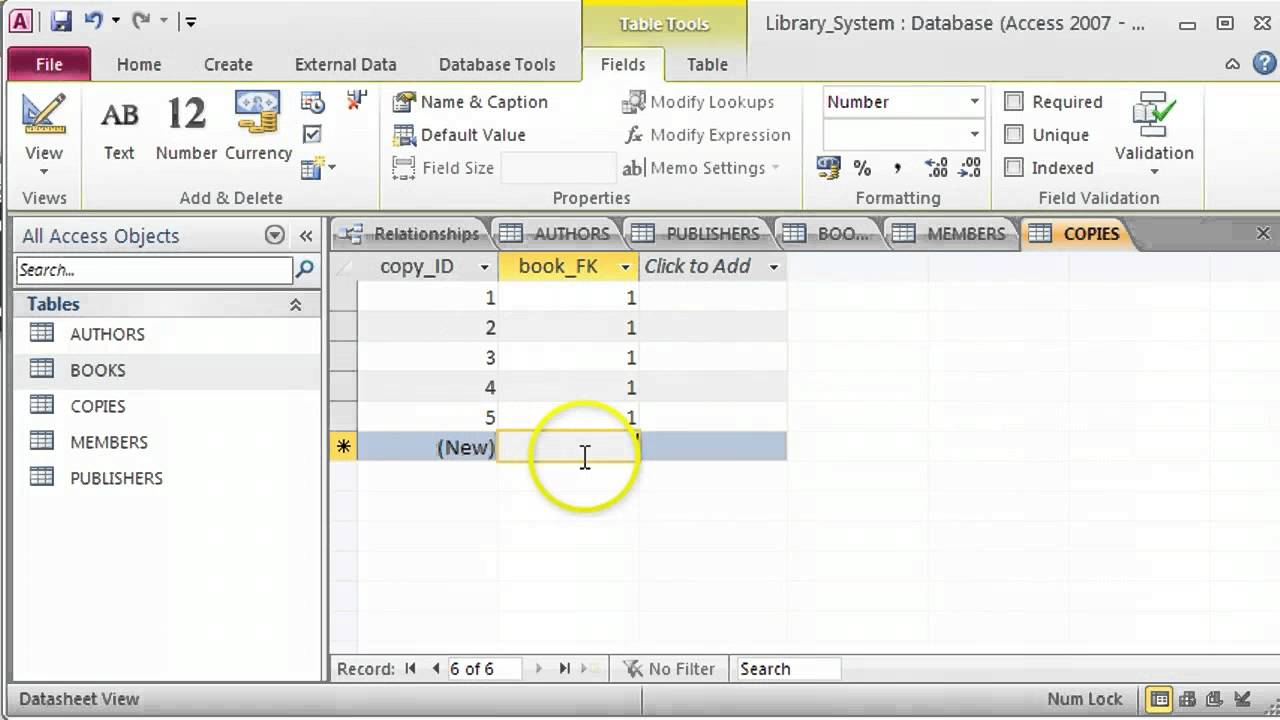Image resolution: width=1280 pixels, height=720 pixels.
Task: Add a Currency field
Action: click(x=258, y=129)
